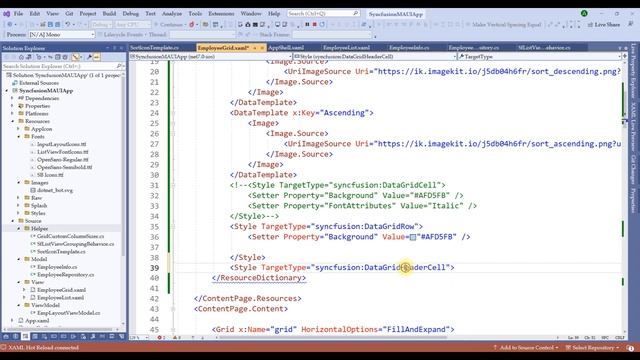
Task: Open the editor zoom level dropdown
Action: pos(139,338)
